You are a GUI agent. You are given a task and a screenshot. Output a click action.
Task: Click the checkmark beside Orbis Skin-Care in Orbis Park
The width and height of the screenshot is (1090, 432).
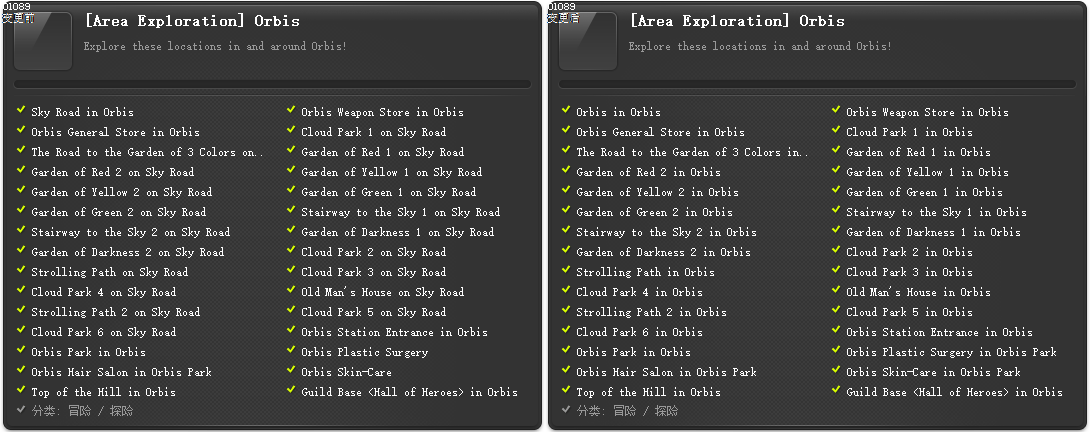(836, 371)
